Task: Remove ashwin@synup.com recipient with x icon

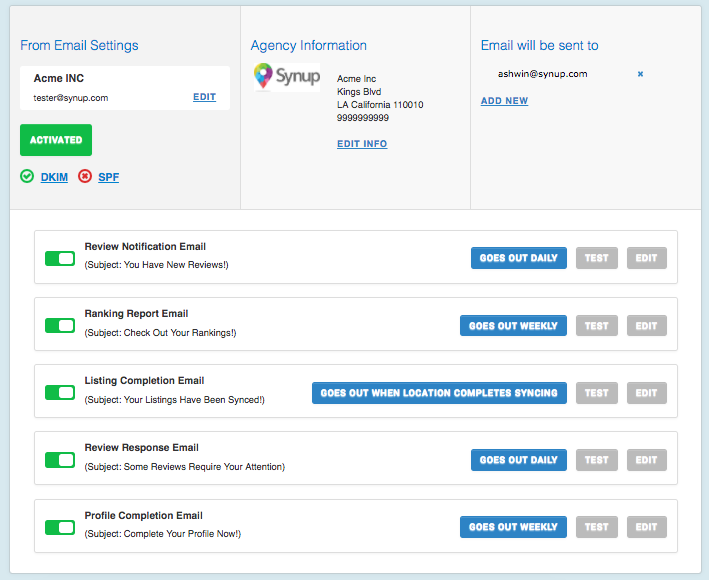Action: [x=640, y=74]
